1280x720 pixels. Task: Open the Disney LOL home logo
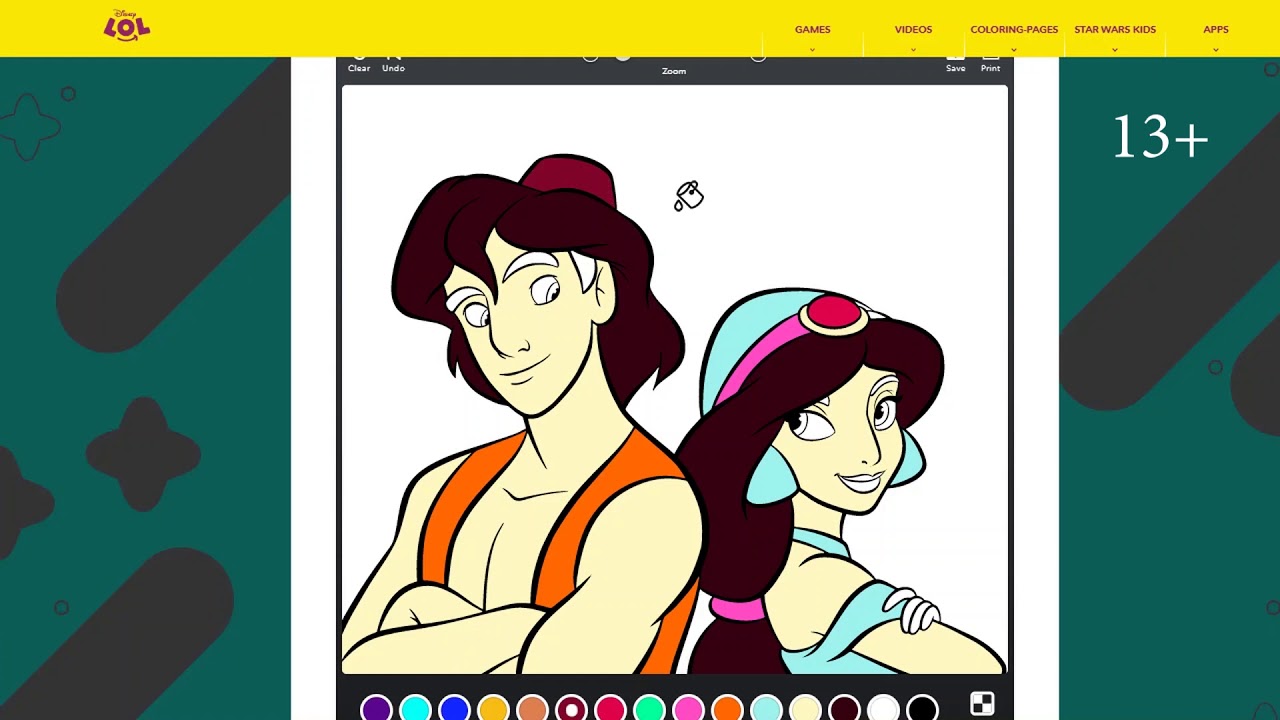pyautogui.click(x=127, y=26)
